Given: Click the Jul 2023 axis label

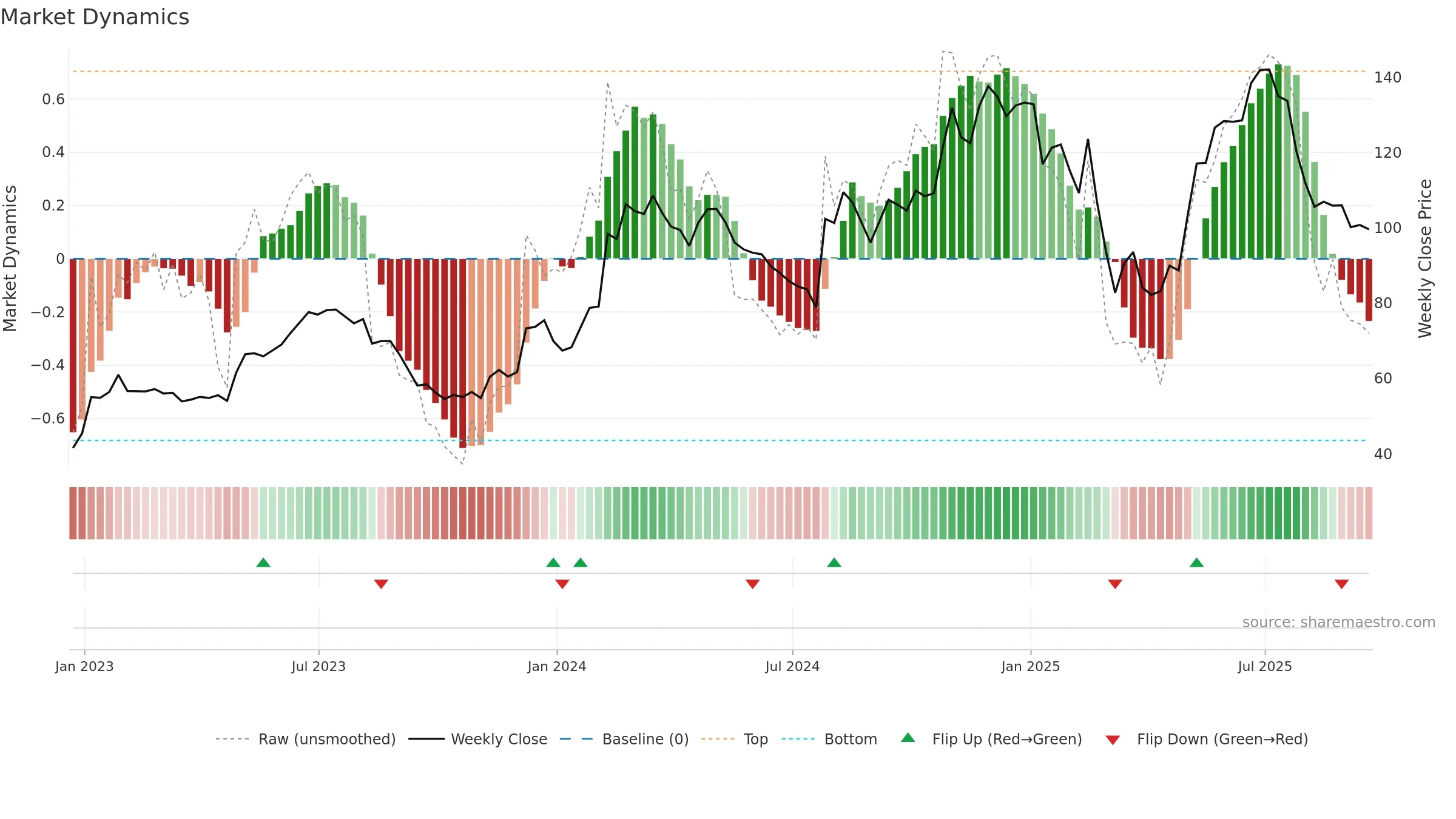Looking at the screenshot, I should point(318,666).
